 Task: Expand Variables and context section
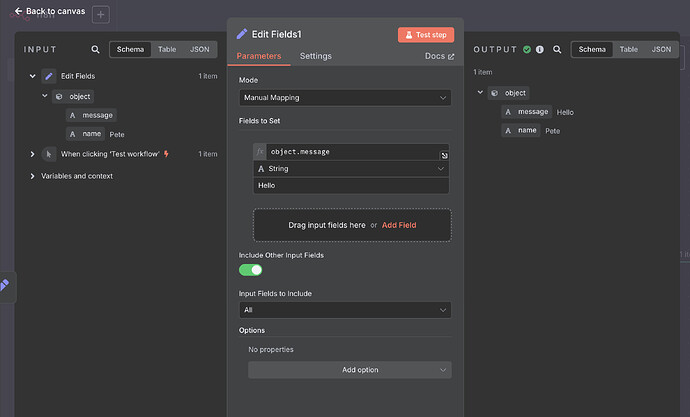pos(32,176)
